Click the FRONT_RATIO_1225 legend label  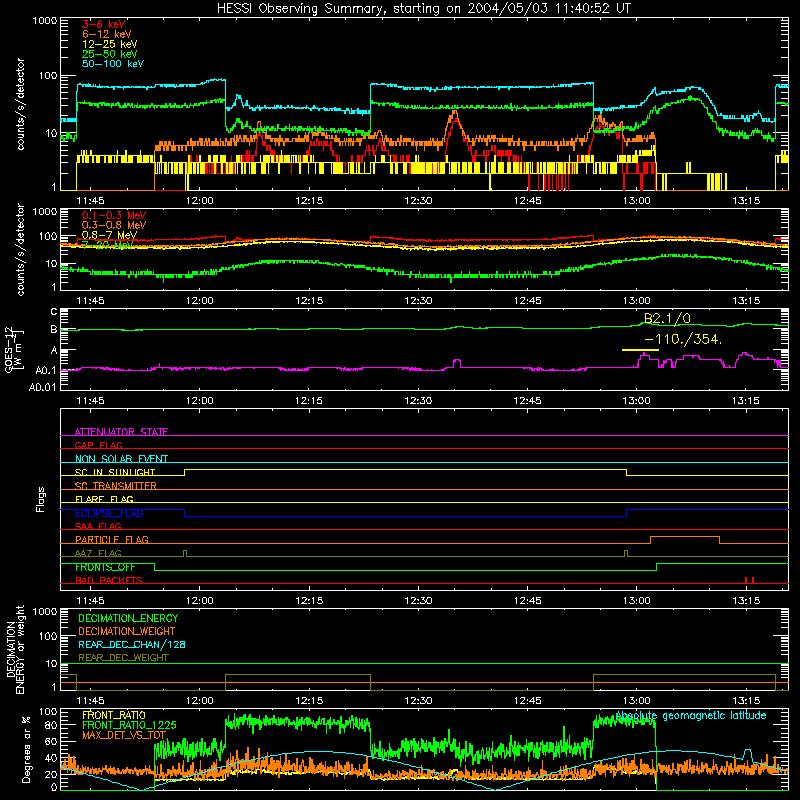(x=129, y=725)
